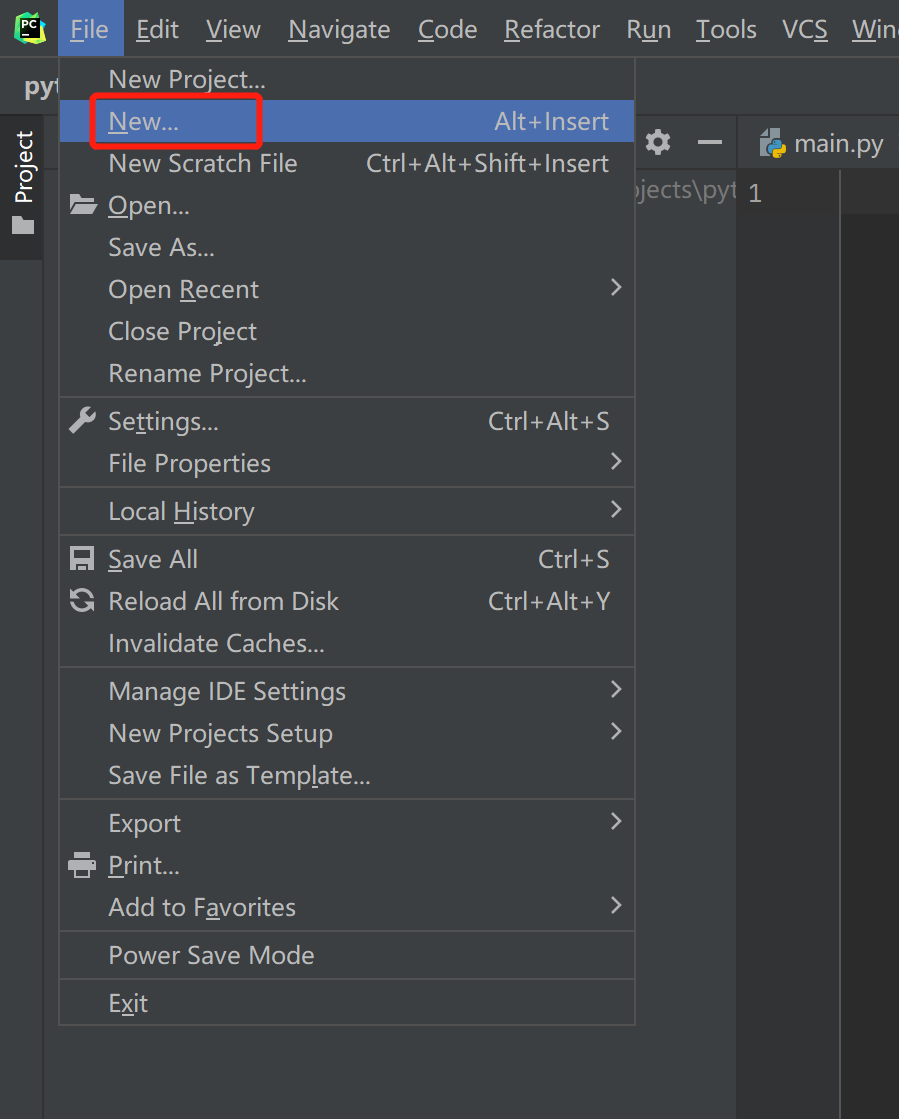Choose Rename Project...

(x=347, y=373)
